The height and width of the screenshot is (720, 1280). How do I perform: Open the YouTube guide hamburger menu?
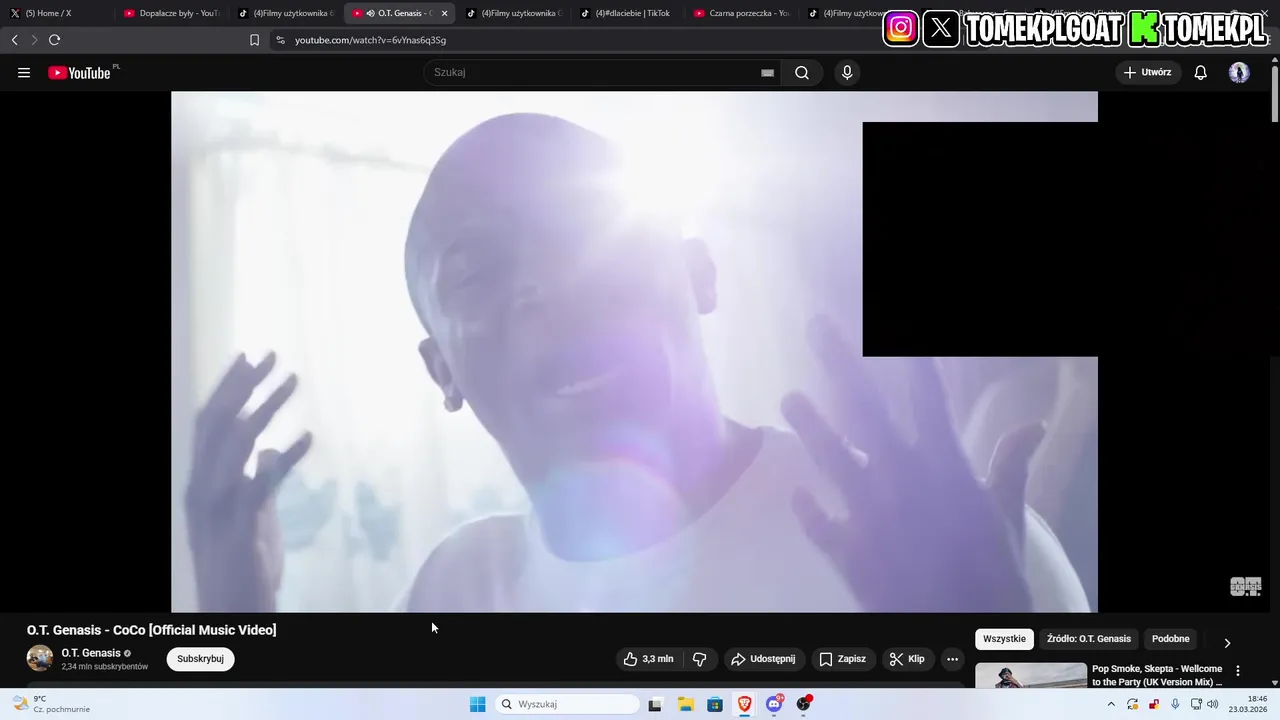pyautogui.click(x=24, y=72)
